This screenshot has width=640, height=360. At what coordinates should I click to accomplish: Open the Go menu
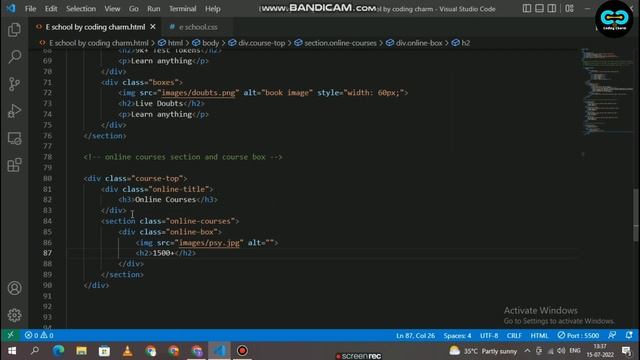pos(133,9)
